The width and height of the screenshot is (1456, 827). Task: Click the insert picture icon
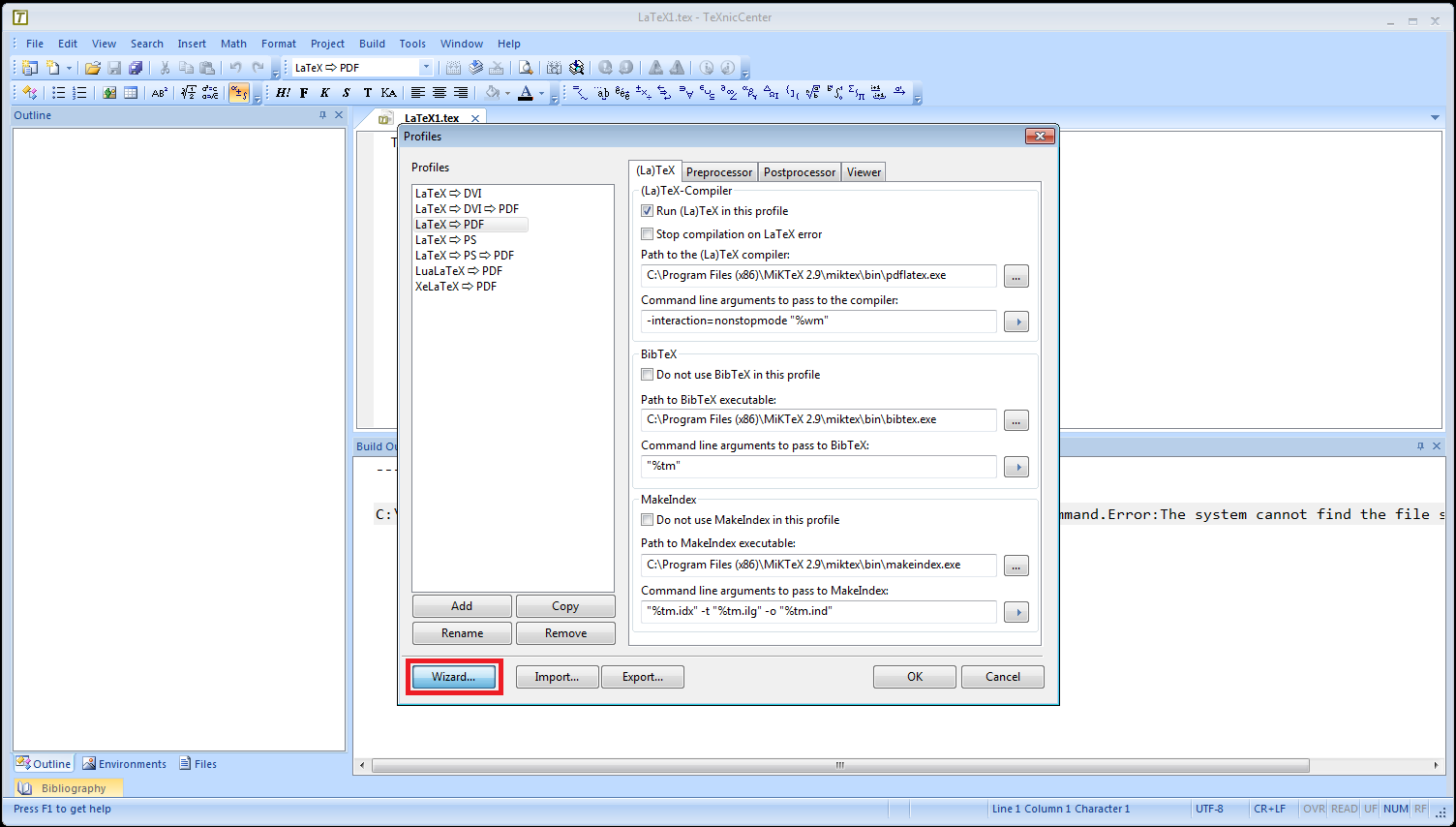coord(109,93)
